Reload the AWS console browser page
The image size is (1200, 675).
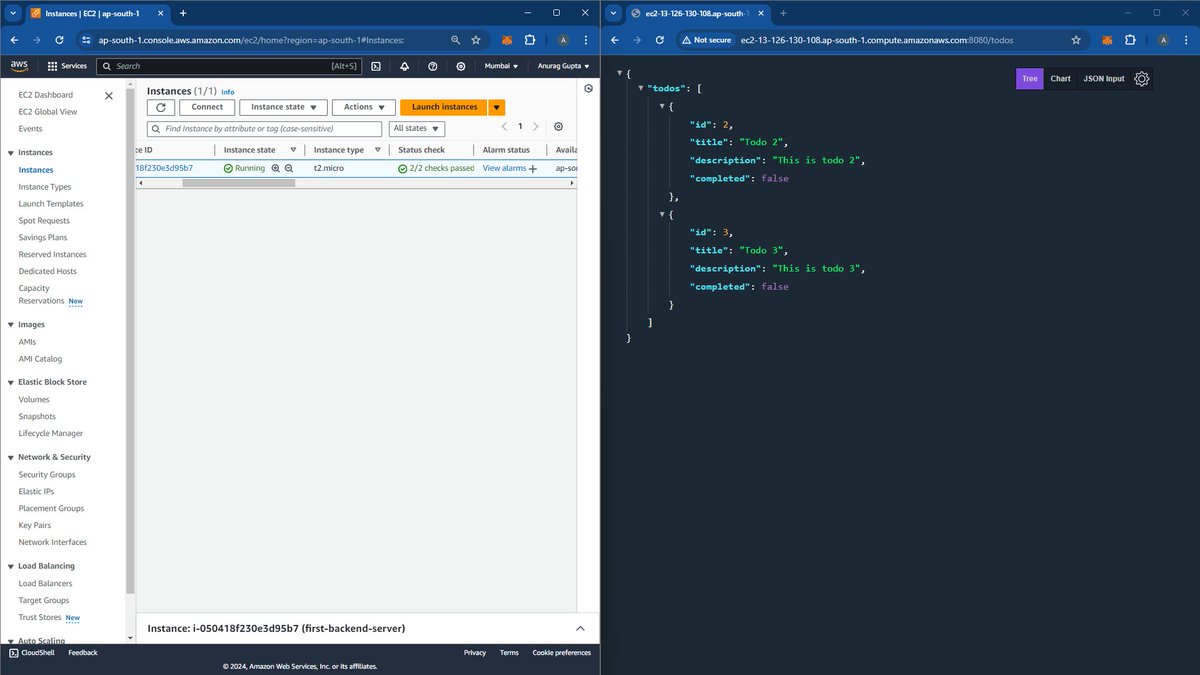(60, 40)
